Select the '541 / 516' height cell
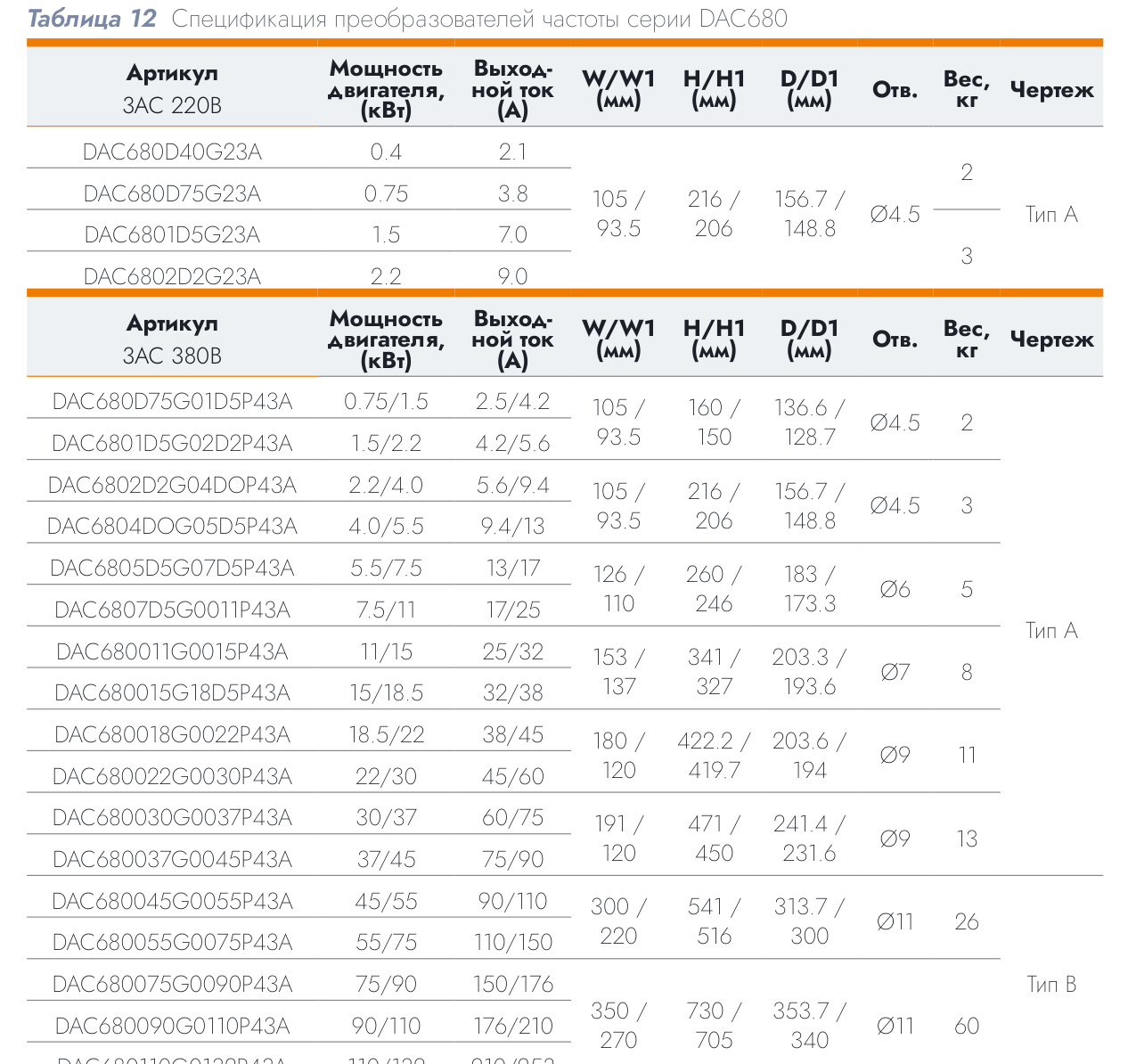 click(714, 921)
